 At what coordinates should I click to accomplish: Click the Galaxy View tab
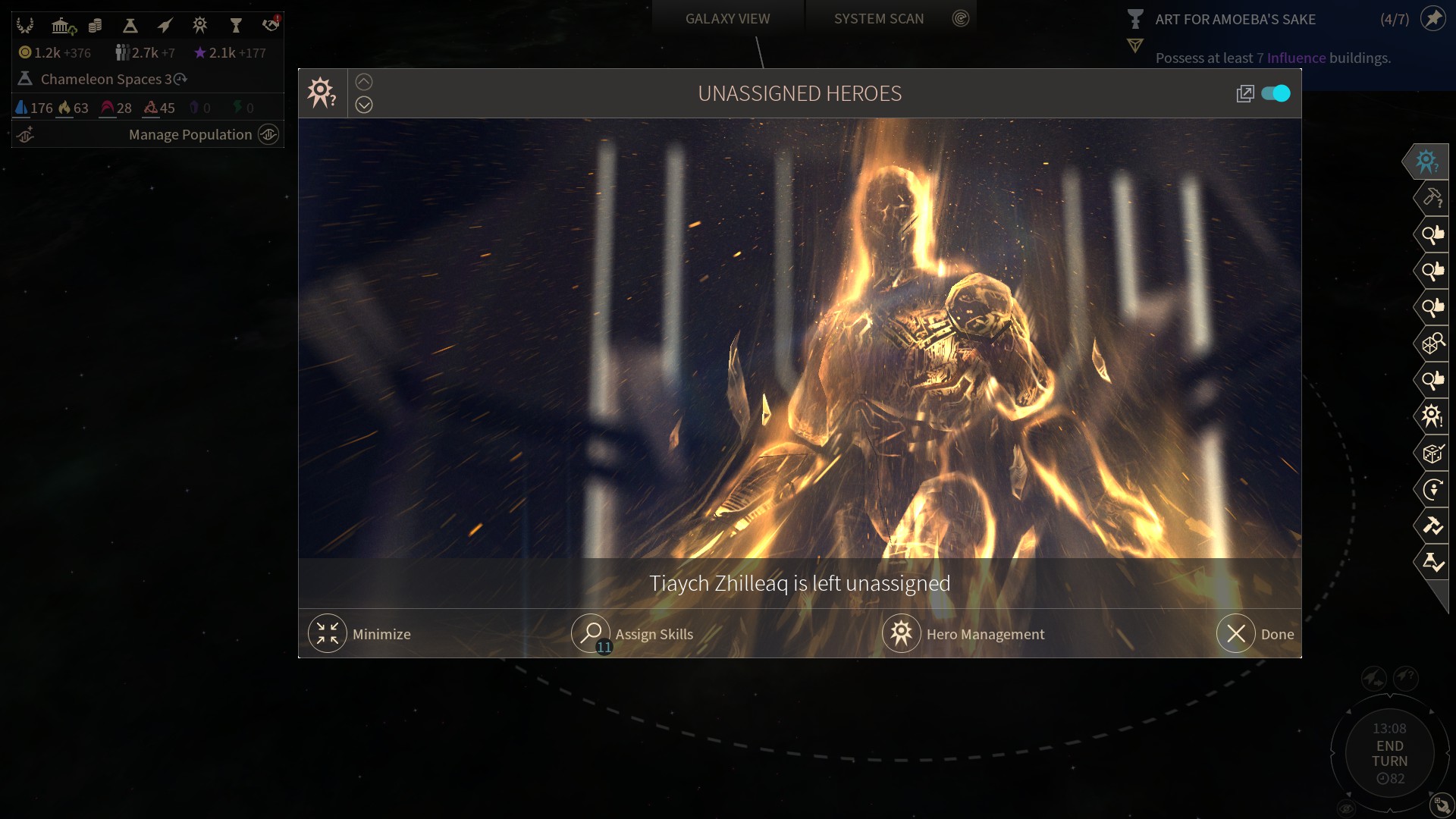pyautogui.click(x=727, y=18)
